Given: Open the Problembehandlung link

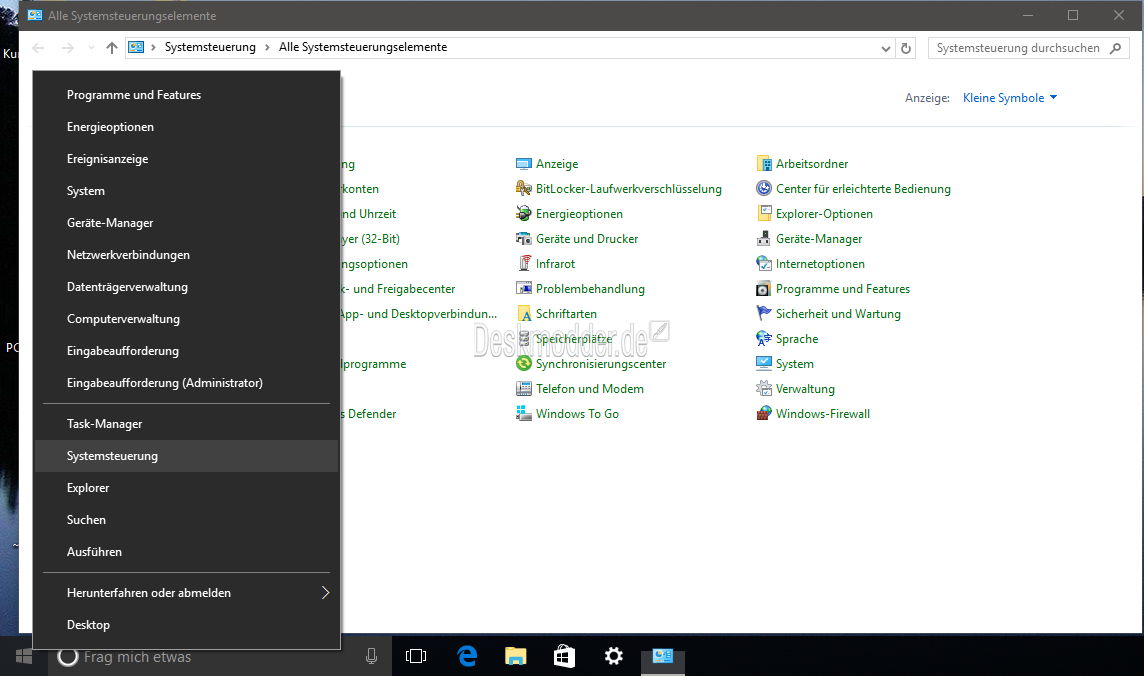Looking at the screenshot, I should tap(590, 289).
